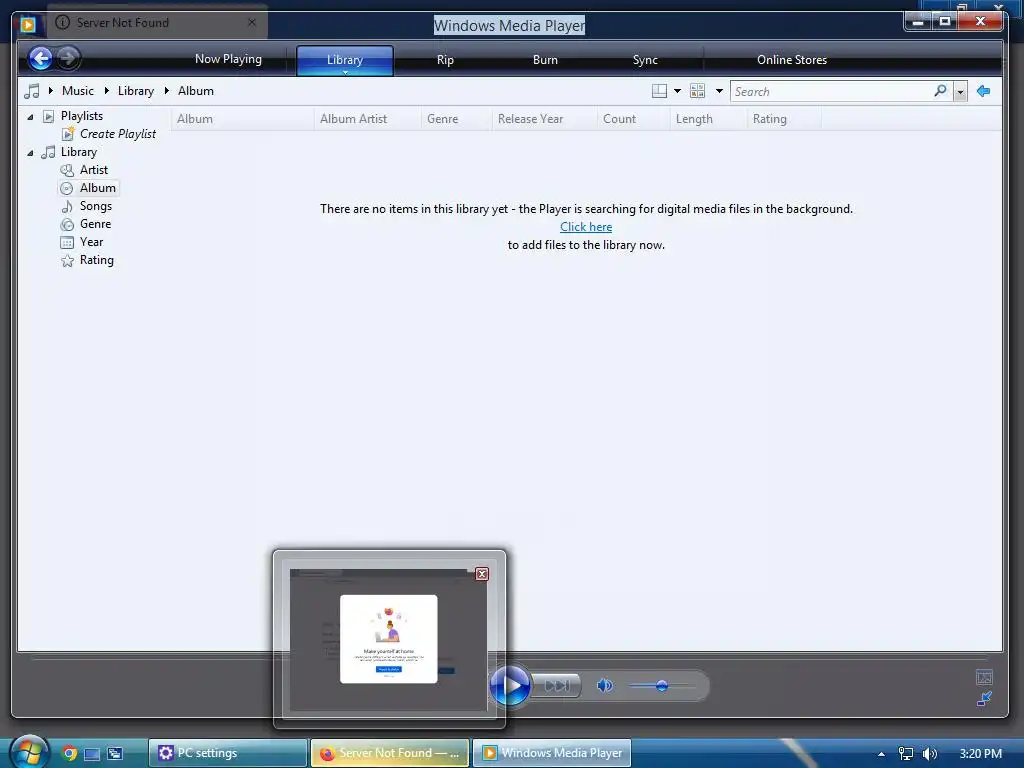Switch to compact mode icon
Viewport: 1024px width, 768px height.
[x=984, y=699]
